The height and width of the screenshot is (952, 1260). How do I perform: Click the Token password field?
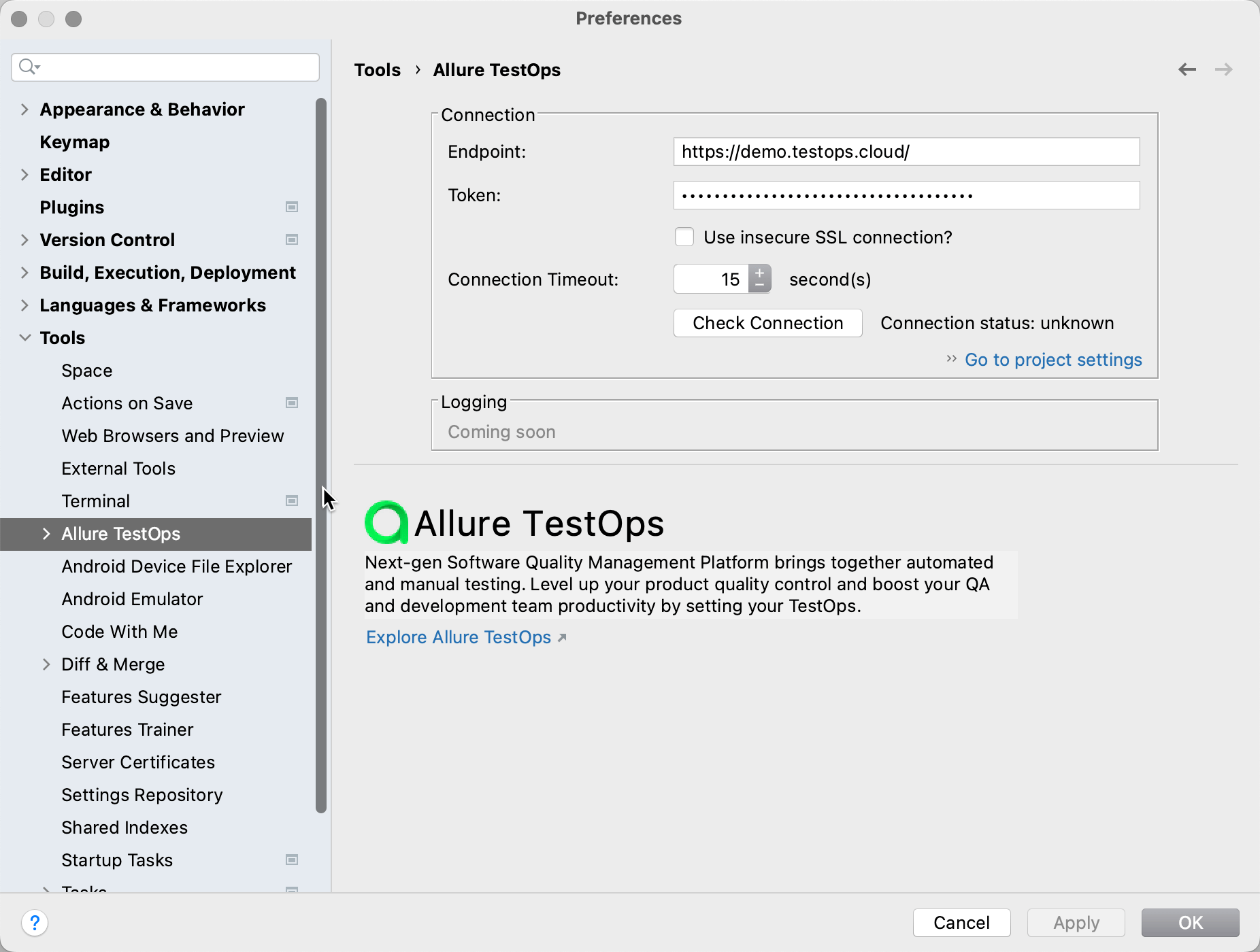pyautogui.click(x=907, y=195)
